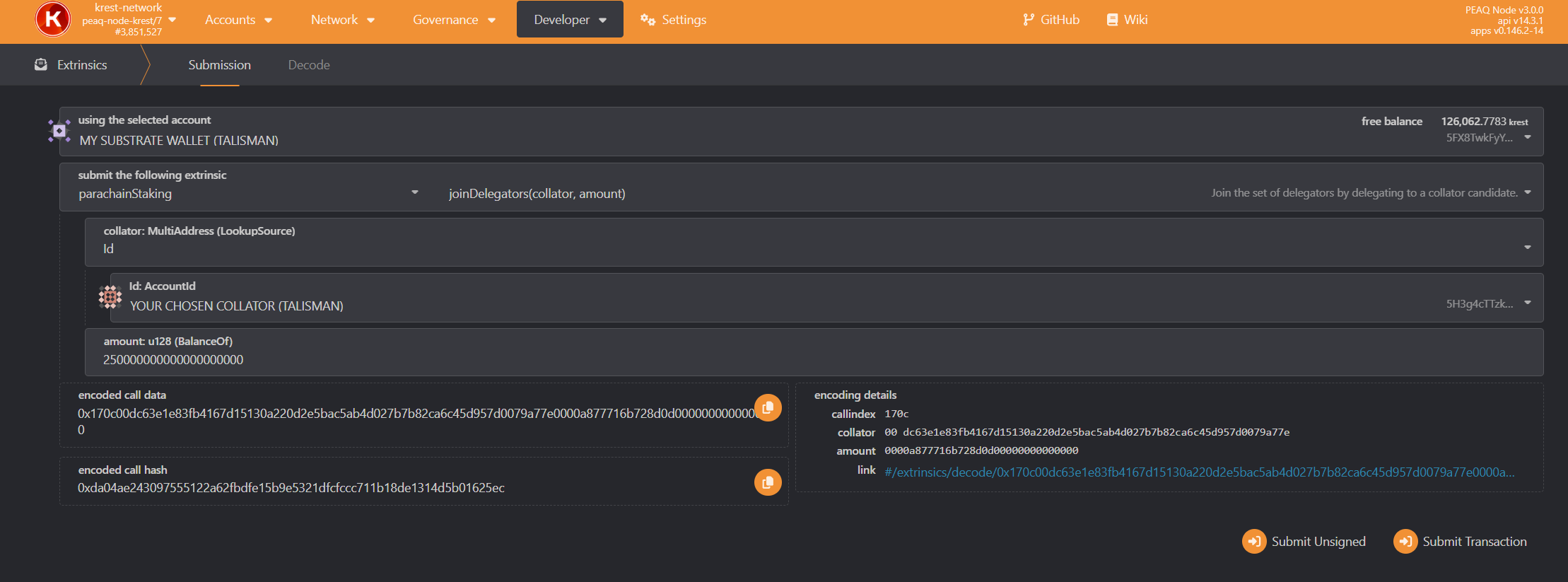Click the apps v0.146.2-14 version text
Image resolution: width=1568 pixels, height=582 pixels.
point(1506,31)
